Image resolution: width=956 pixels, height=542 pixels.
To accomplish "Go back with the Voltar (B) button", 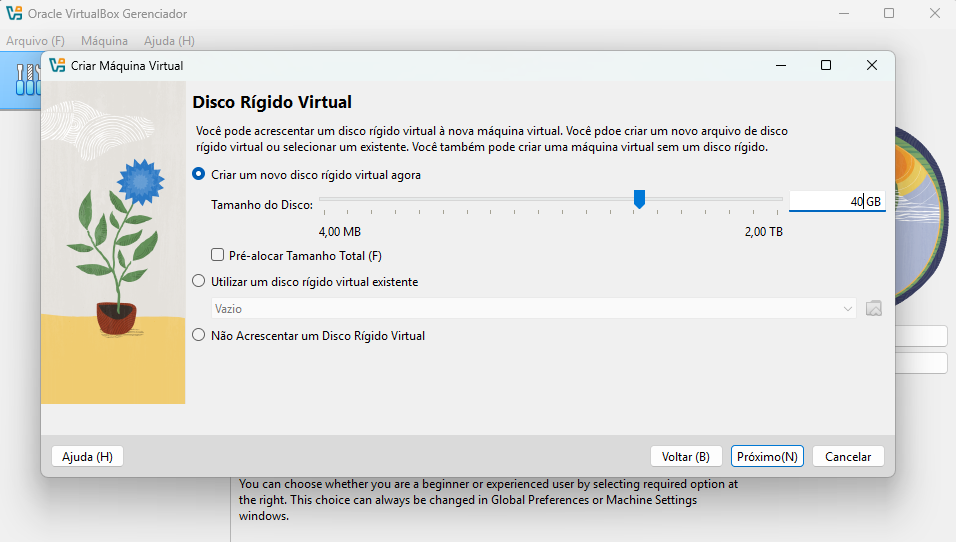I will [x=685, y=456].
